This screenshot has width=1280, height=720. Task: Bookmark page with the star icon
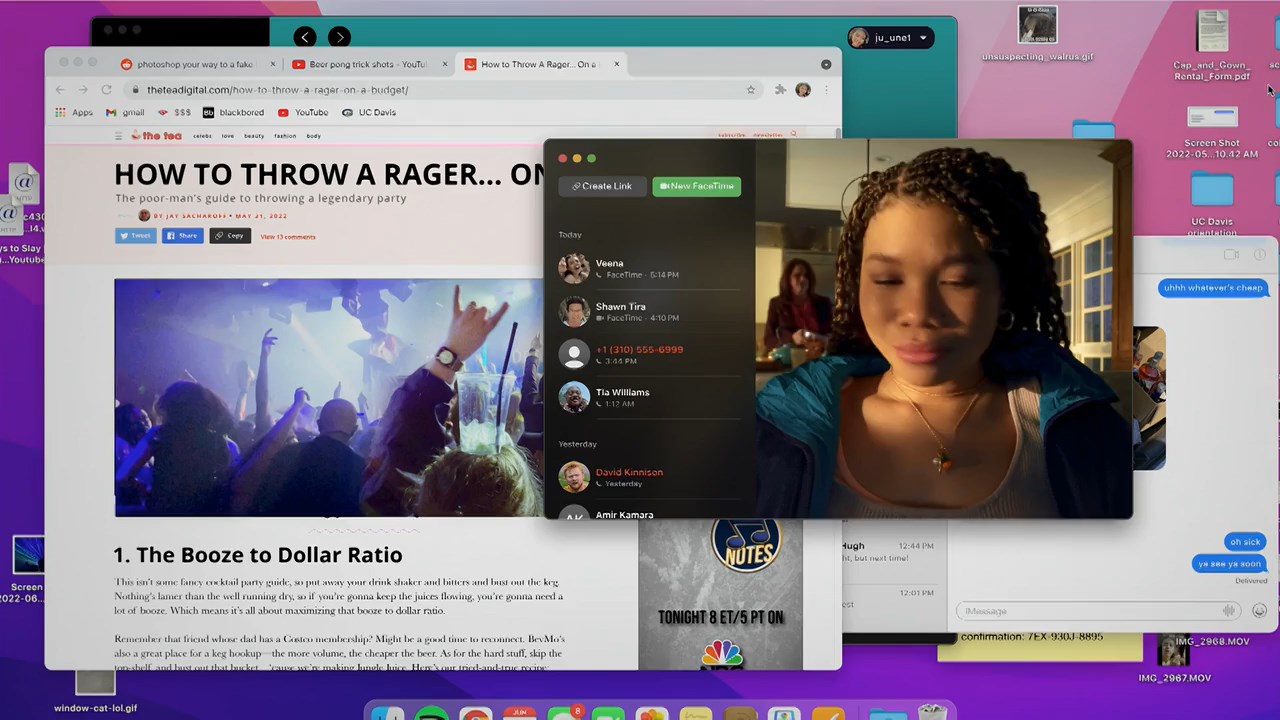point(751,90)
